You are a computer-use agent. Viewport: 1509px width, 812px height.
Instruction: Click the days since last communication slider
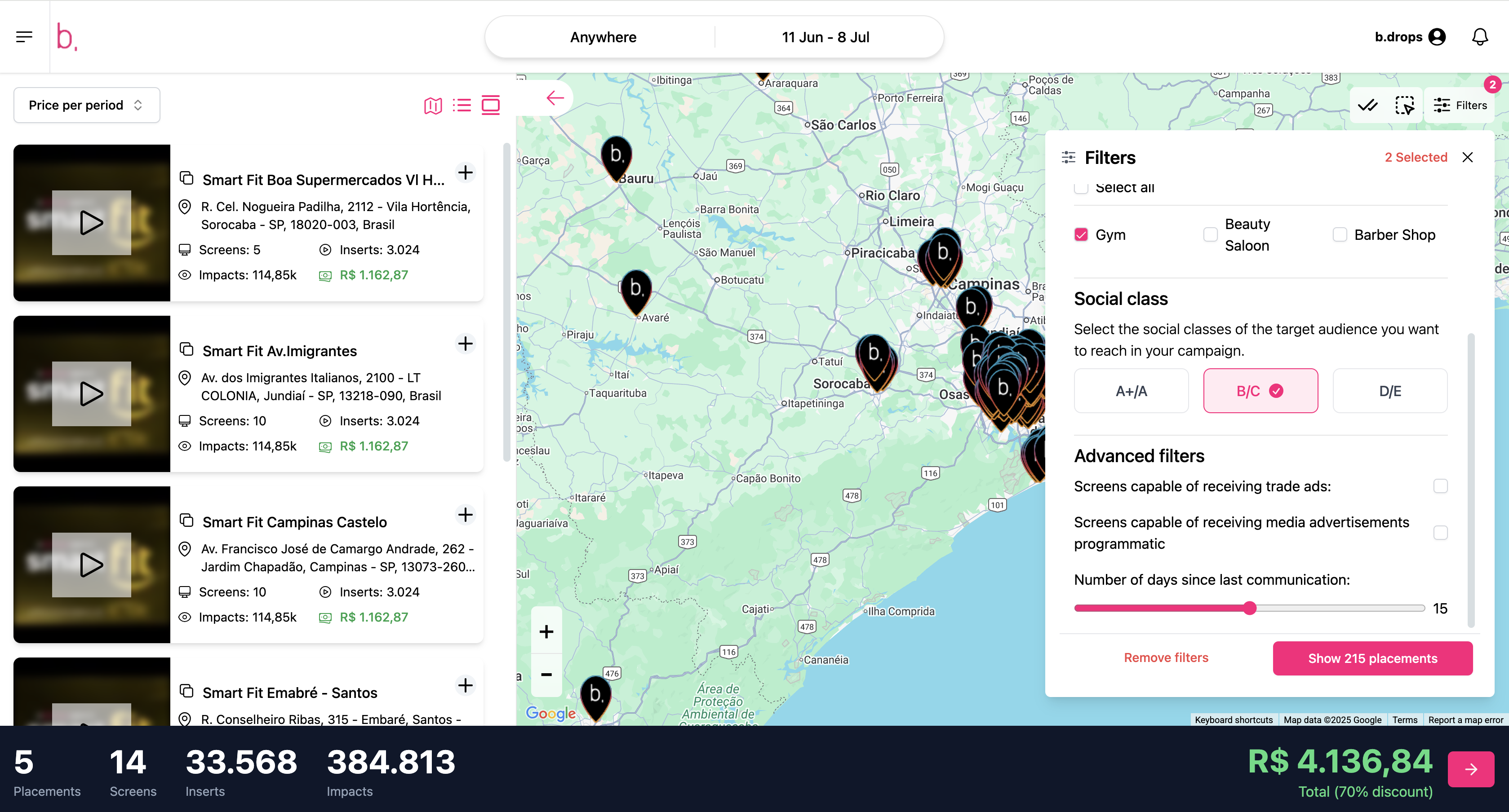pos(1250,608)
